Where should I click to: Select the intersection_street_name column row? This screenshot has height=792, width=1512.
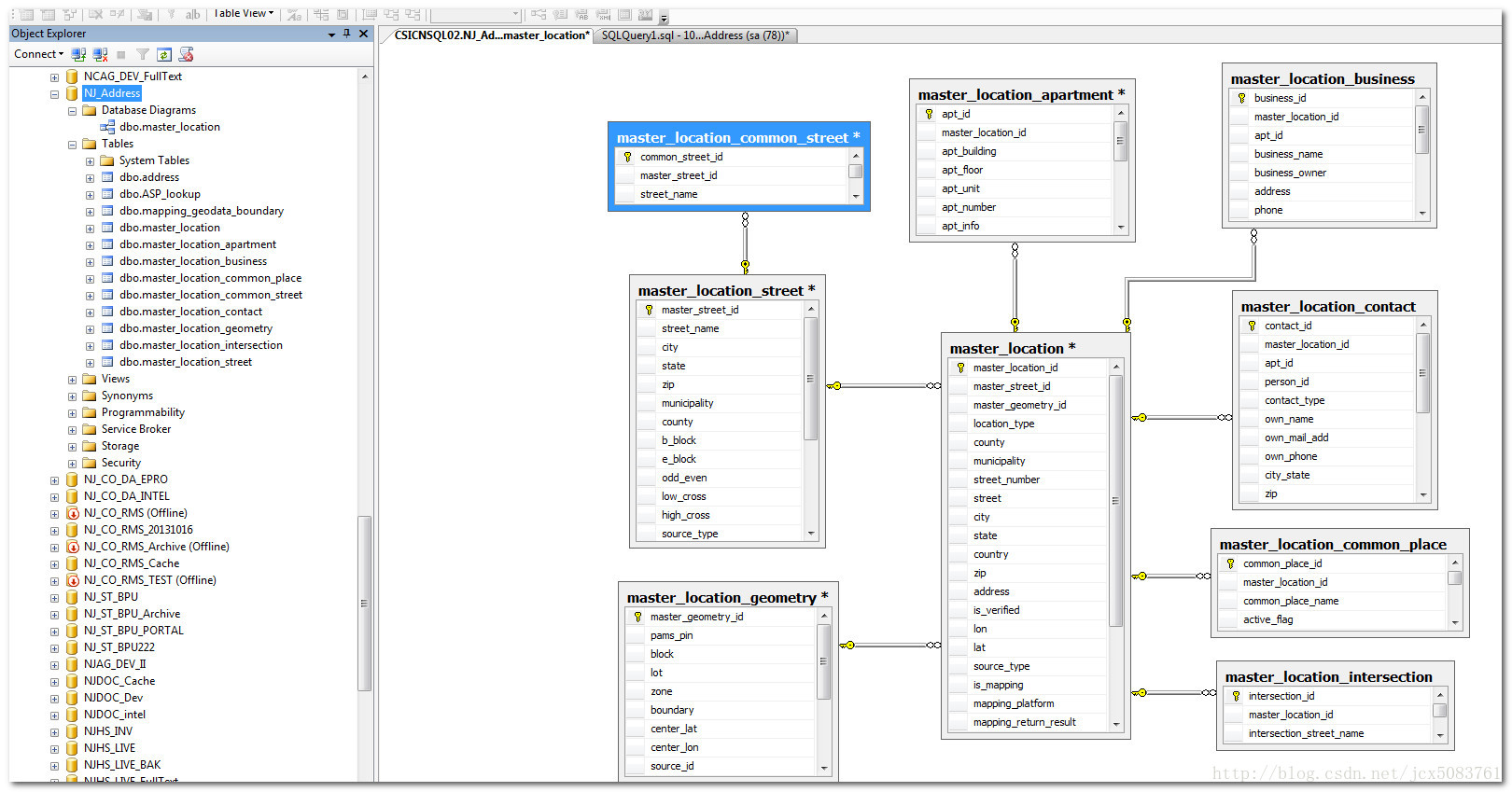(1327, 733)
